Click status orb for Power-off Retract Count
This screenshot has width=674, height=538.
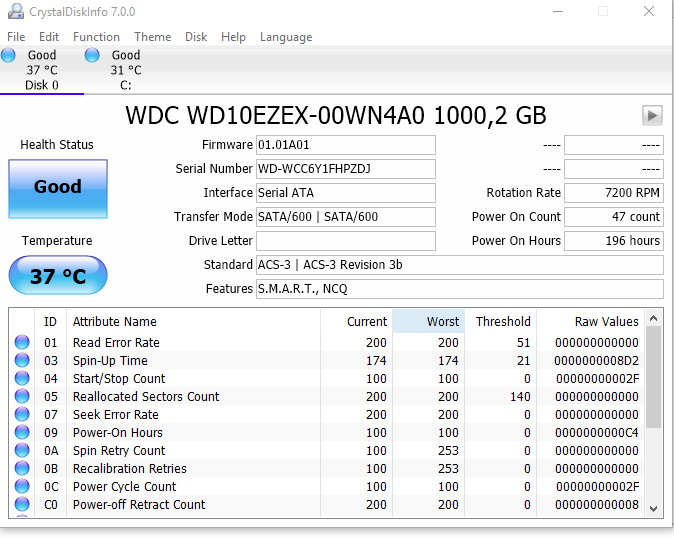pos(22,504)
